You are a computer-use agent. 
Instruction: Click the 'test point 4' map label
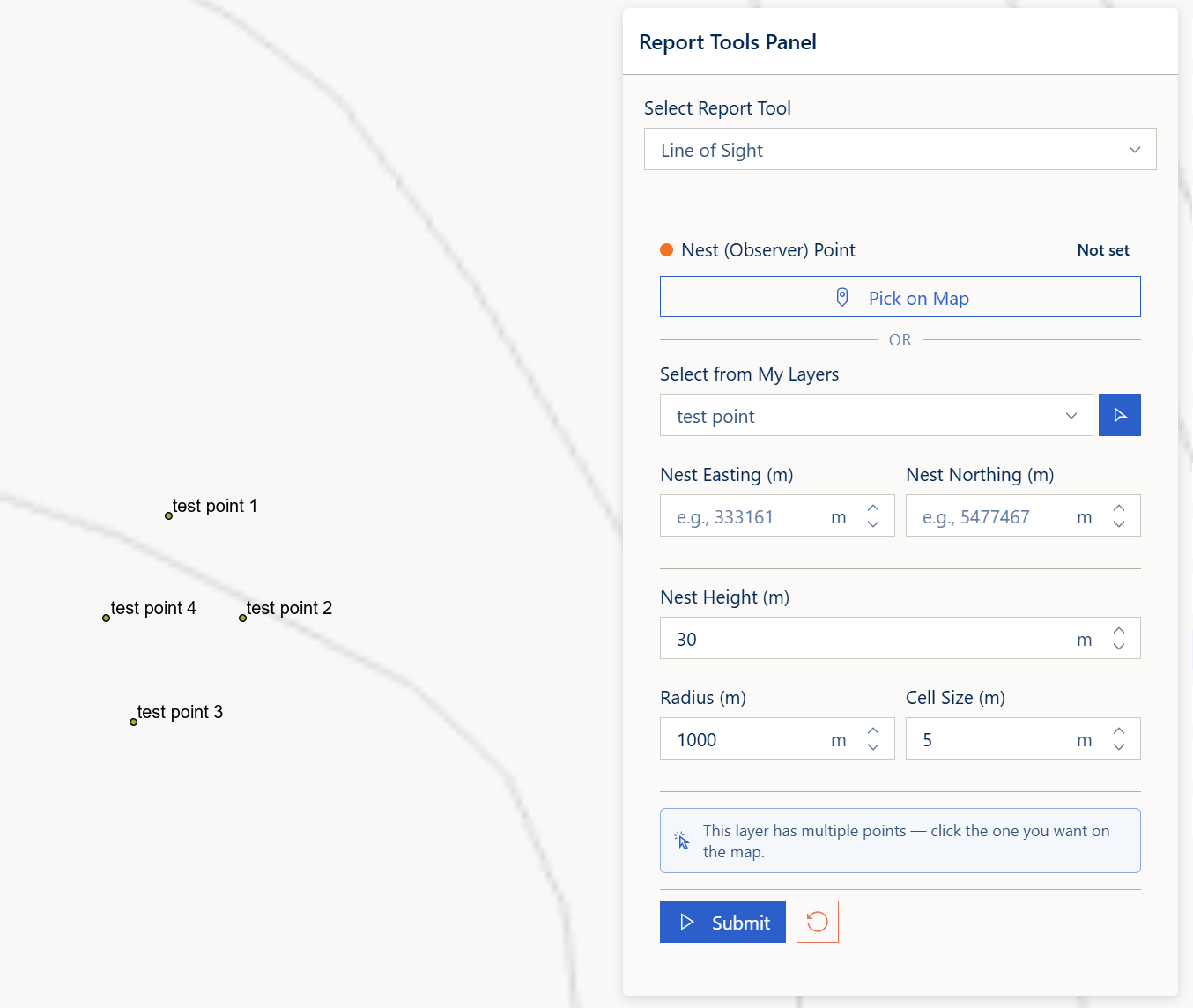coord(153,608)
